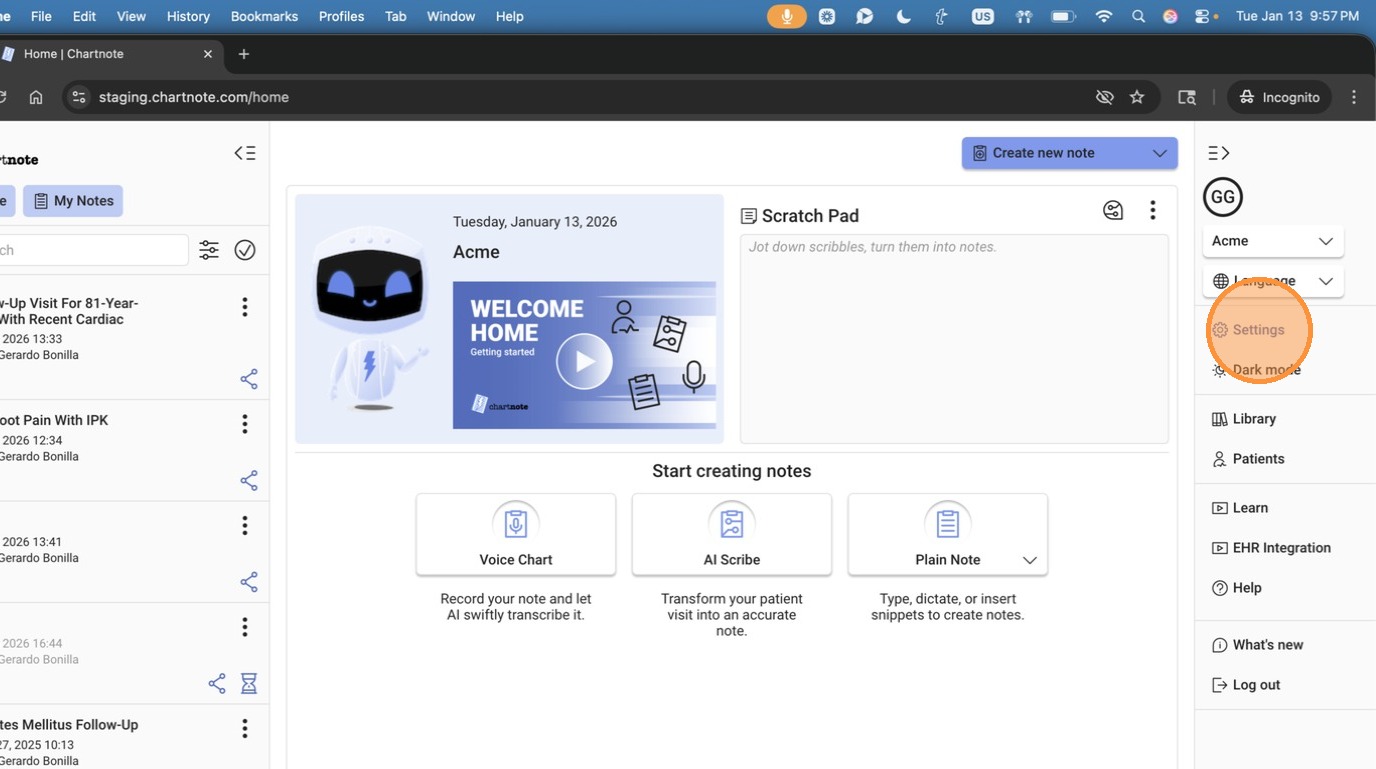Click the orange microphone icon in the menu bar

(x=787, y=16)
